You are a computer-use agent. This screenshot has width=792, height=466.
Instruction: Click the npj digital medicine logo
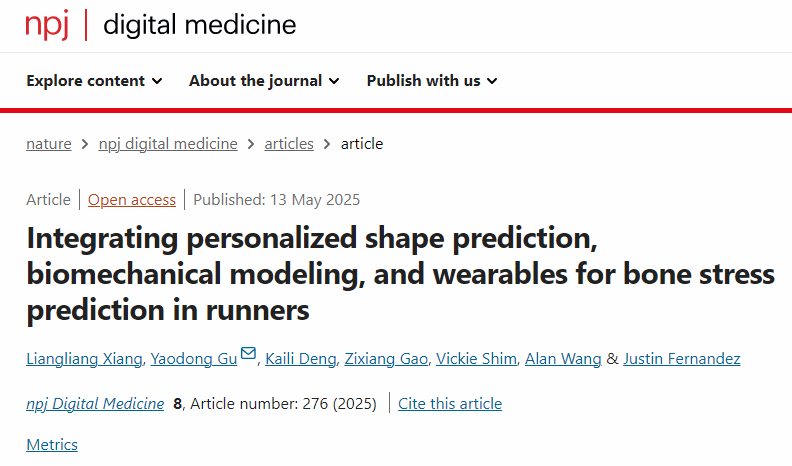161,25
